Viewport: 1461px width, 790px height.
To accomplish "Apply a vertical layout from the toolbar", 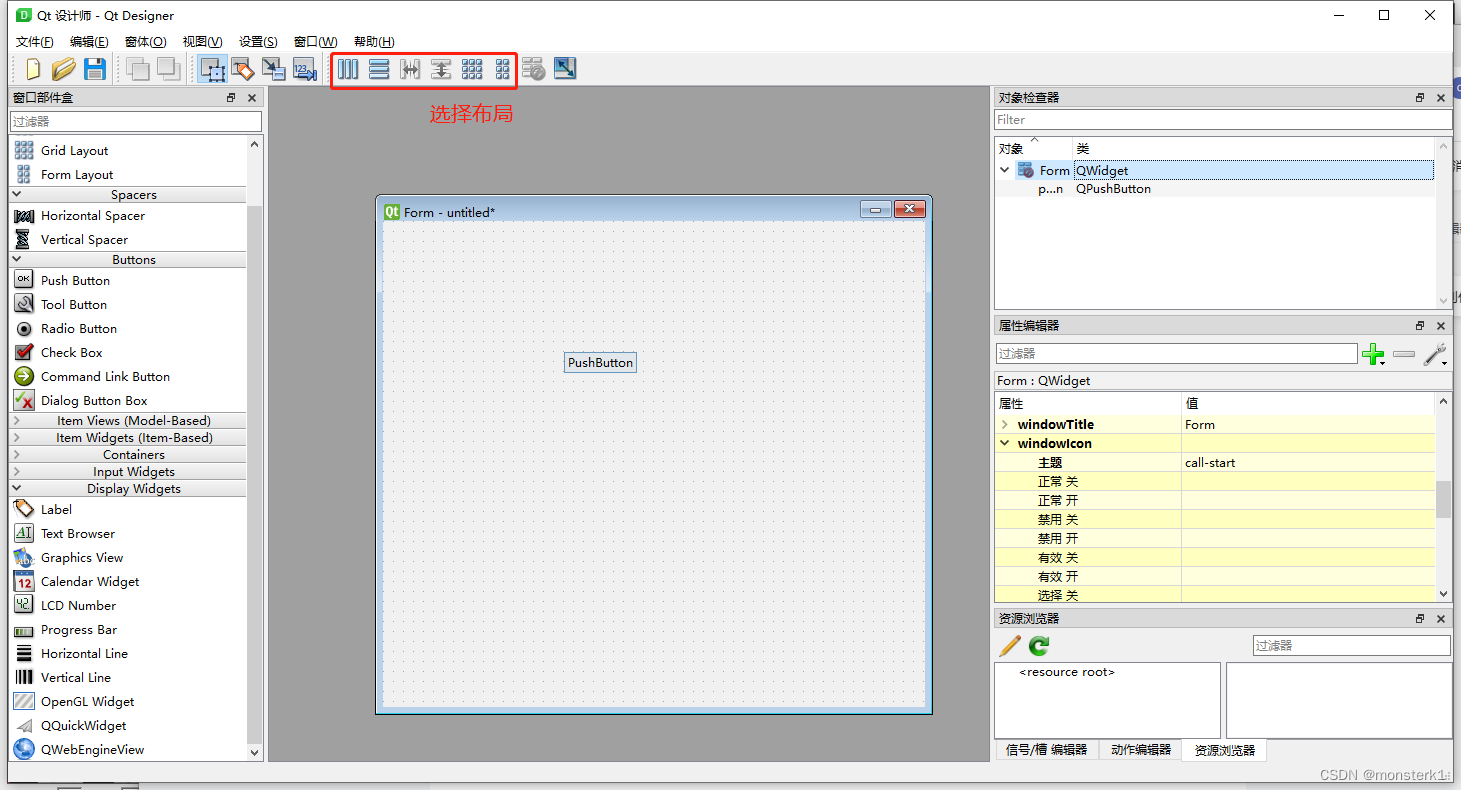I will 379,69.
